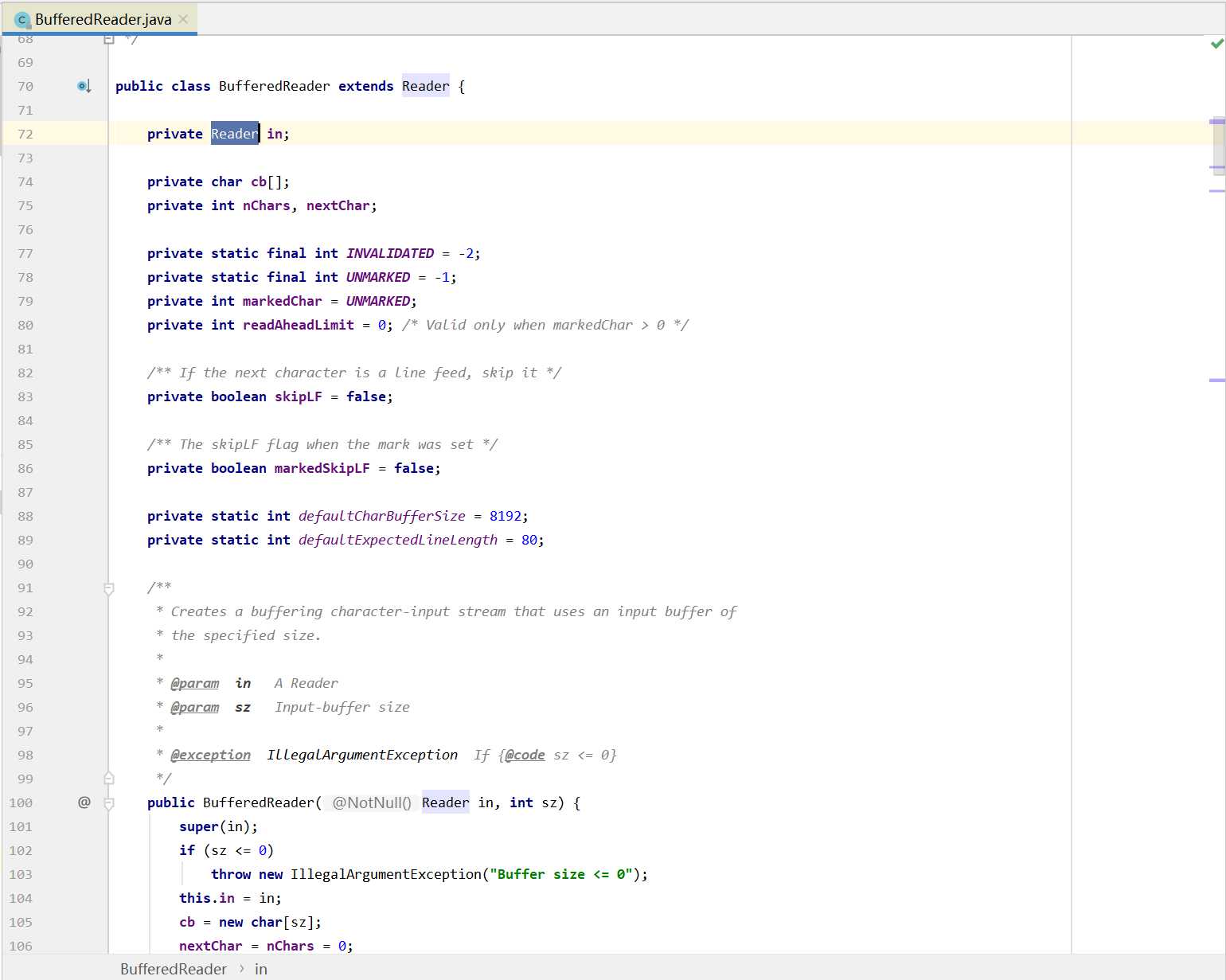Image resolution: width=1226 pixels, height=980 pixels.
Task: Click the INVALIDATED constant on line 77
Action: tap(390, 253)
